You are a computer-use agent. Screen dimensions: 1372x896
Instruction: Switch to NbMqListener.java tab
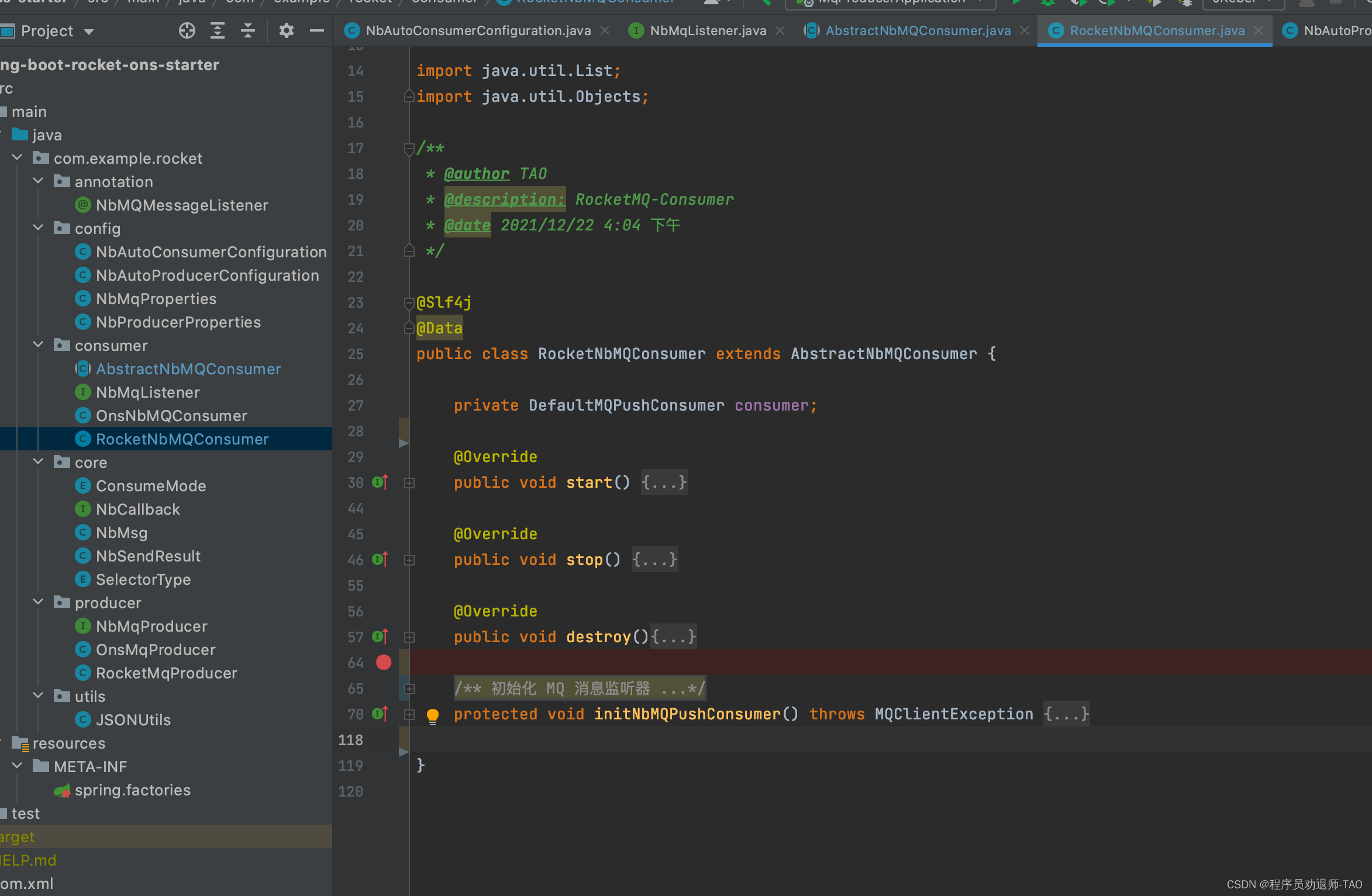click(708, 30)
